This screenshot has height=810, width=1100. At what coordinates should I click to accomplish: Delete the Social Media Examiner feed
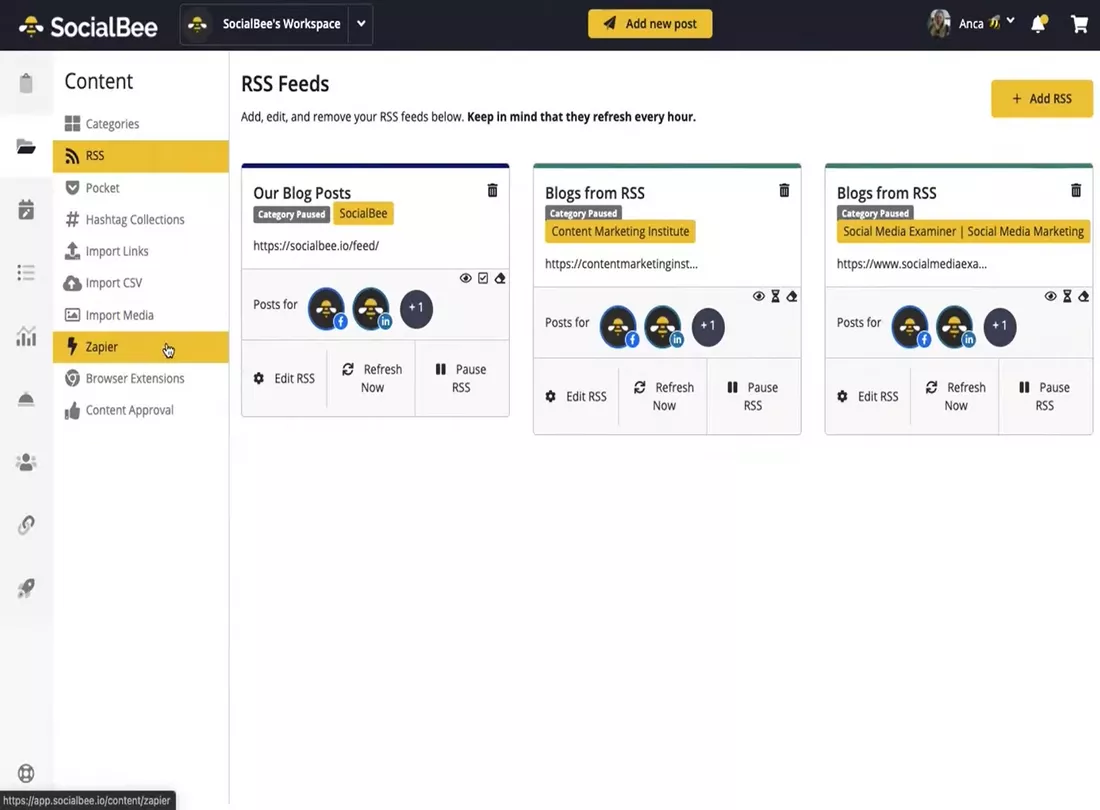(1075, 190)
